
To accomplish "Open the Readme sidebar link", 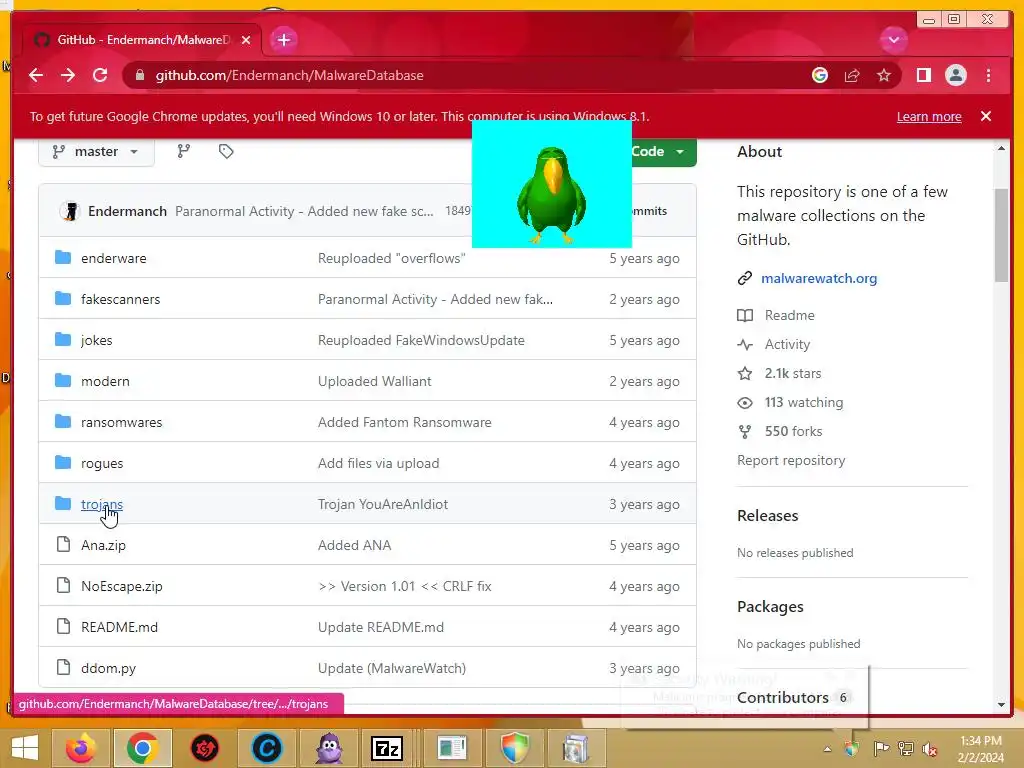I will 790,315.
